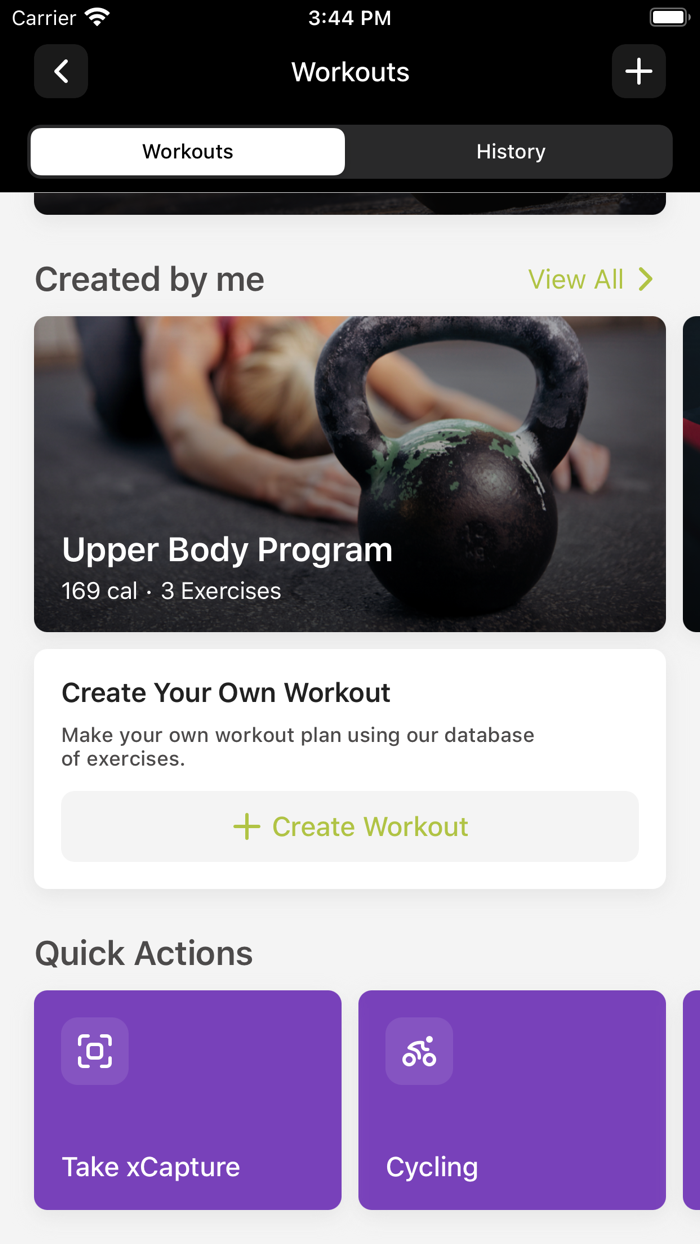Tap the Take xCapture quick action tile
This screenshot has height=1244, width=700.
tap(187, 1100)
